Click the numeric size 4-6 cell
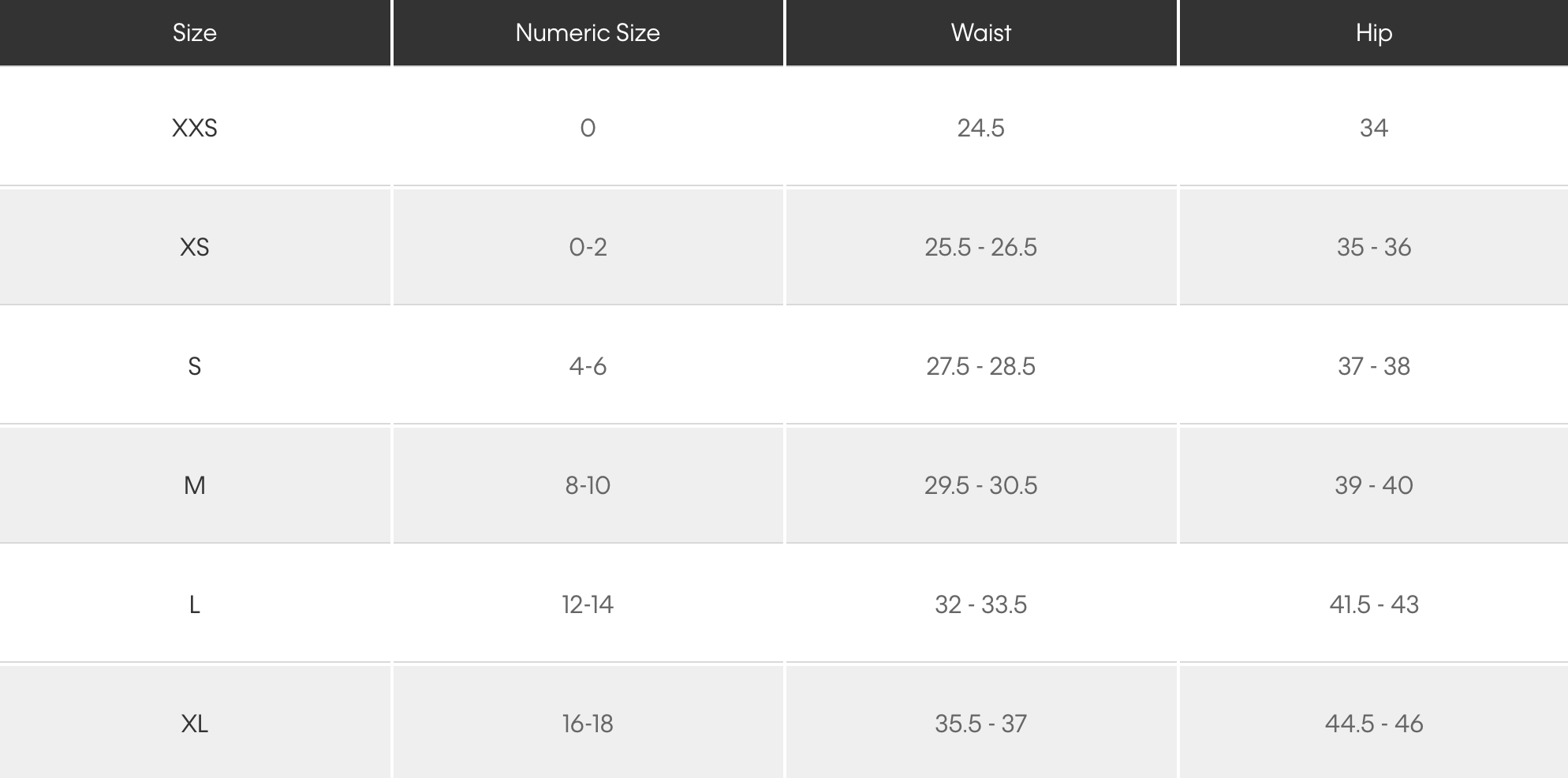This screenshot has width=1568, height=778. pos(588,366)
